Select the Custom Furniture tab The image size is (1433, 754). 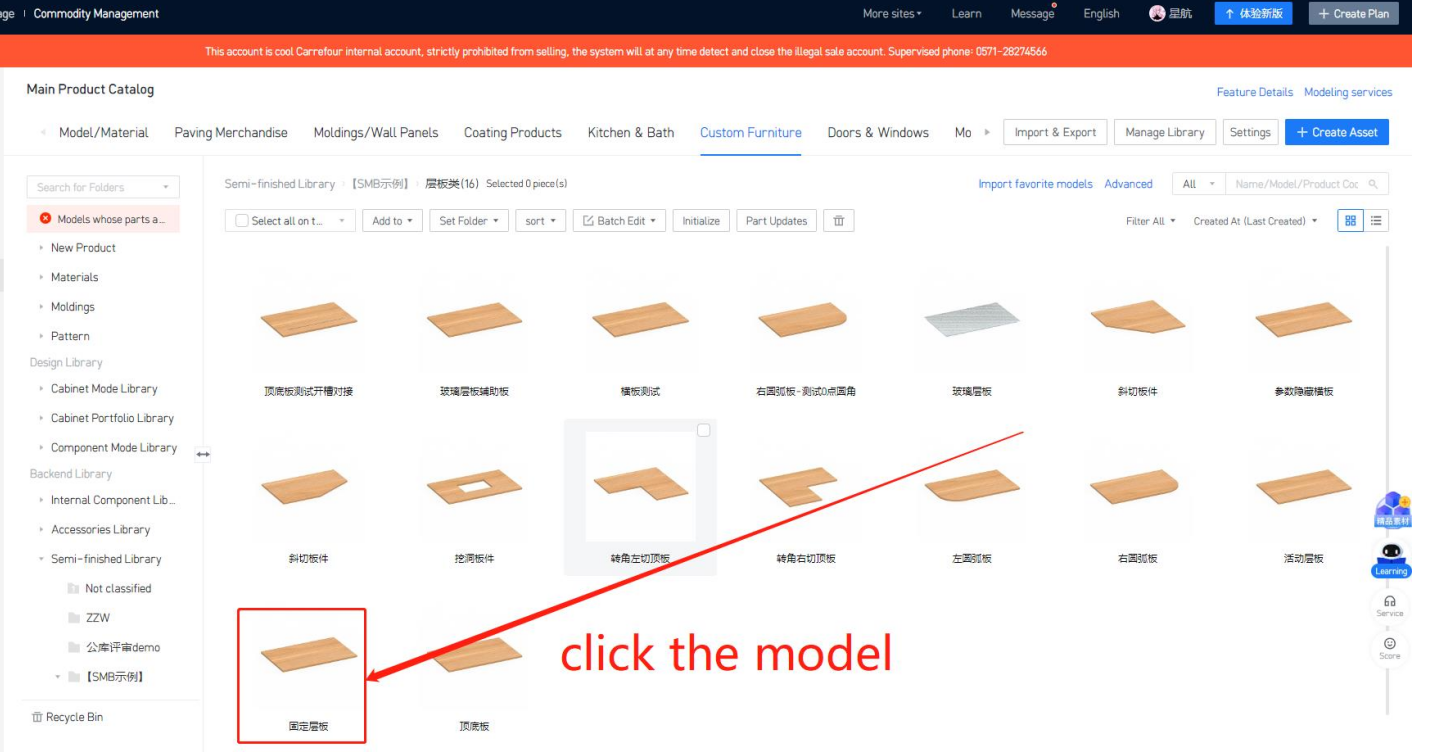tap(751, 132)
